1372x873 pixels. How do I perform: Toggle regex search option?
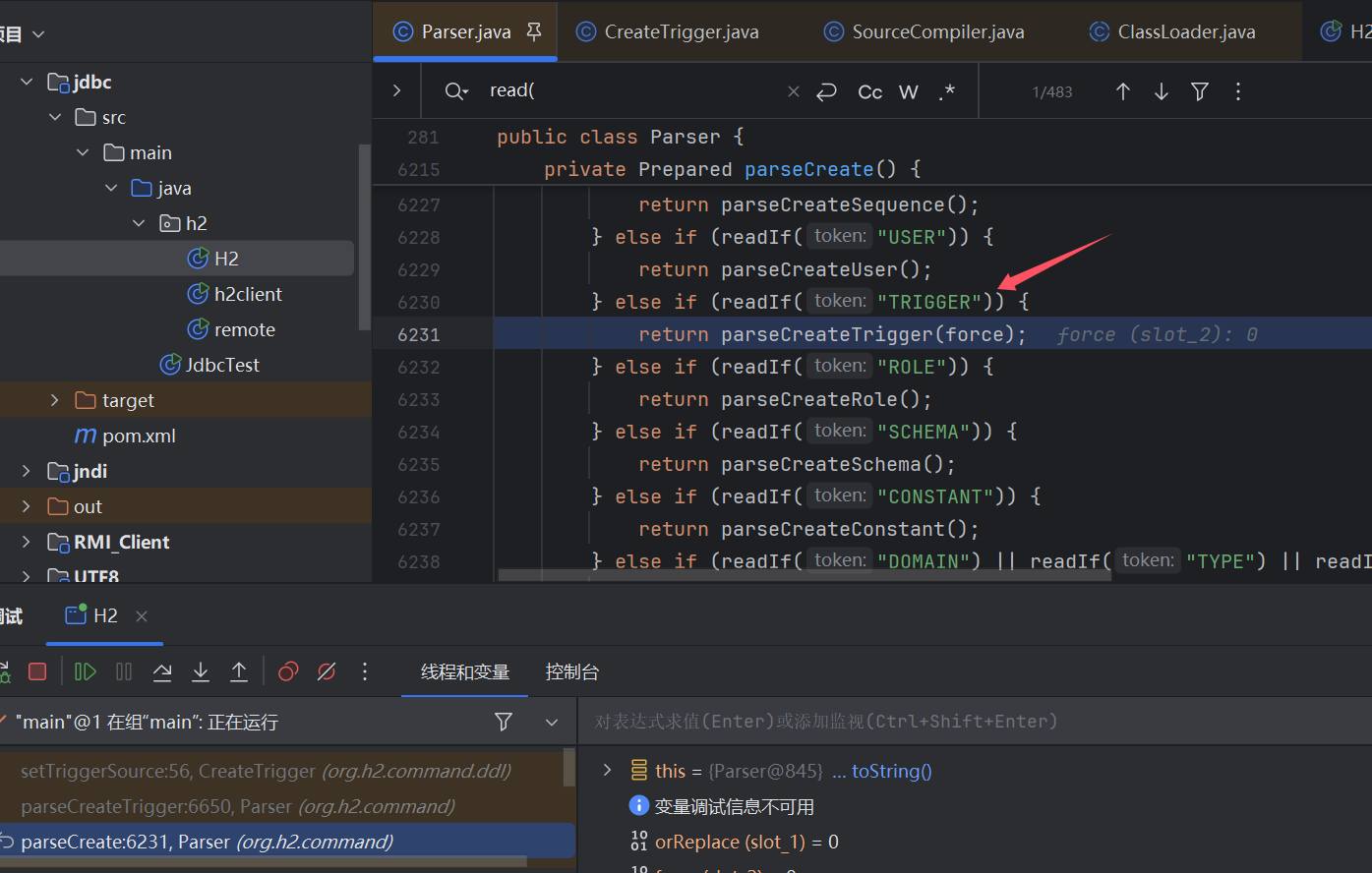pyautogui.click(x=947, y=91)
